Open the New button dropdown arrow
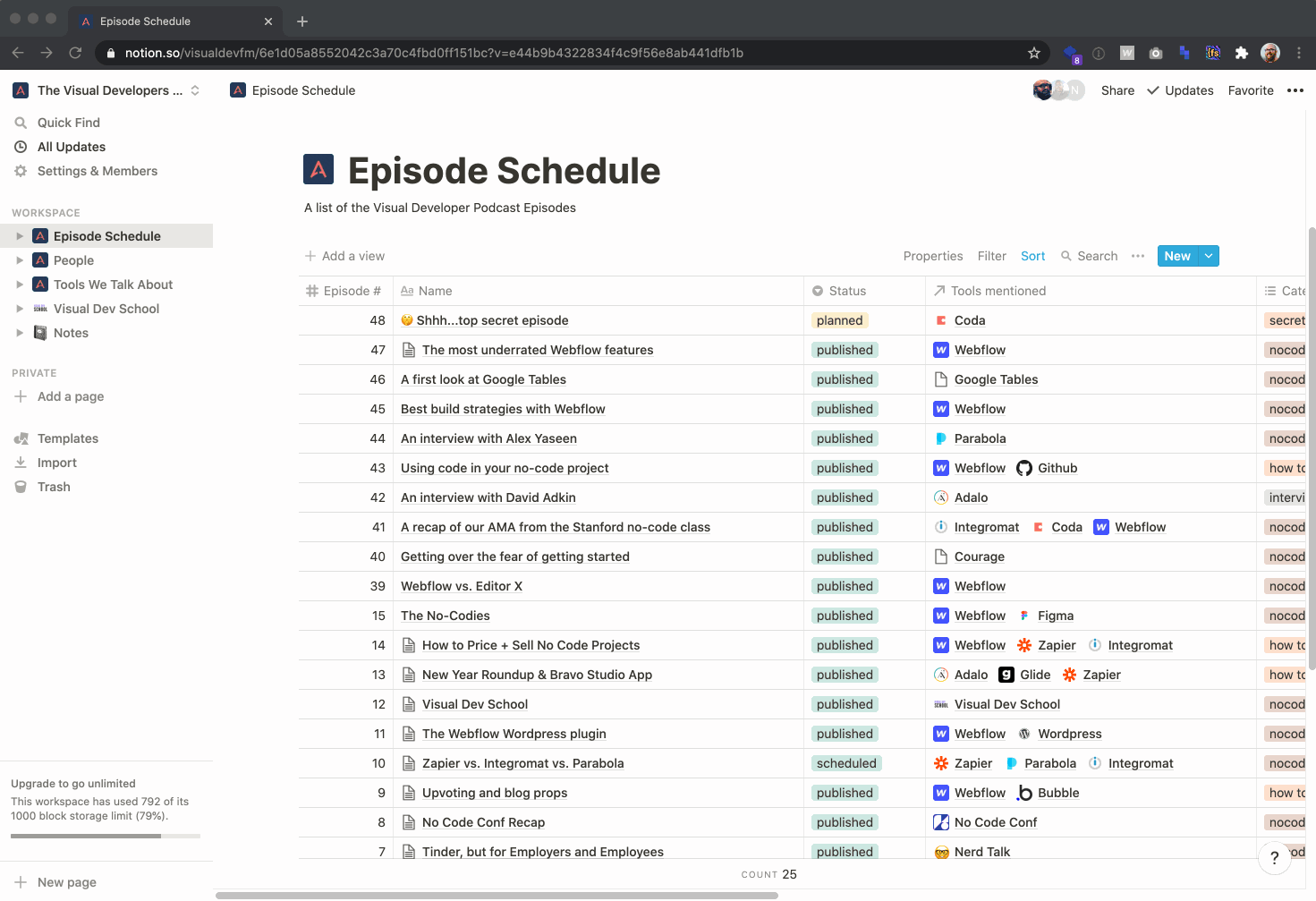 pyautogui.click(x=1209, y=256)
